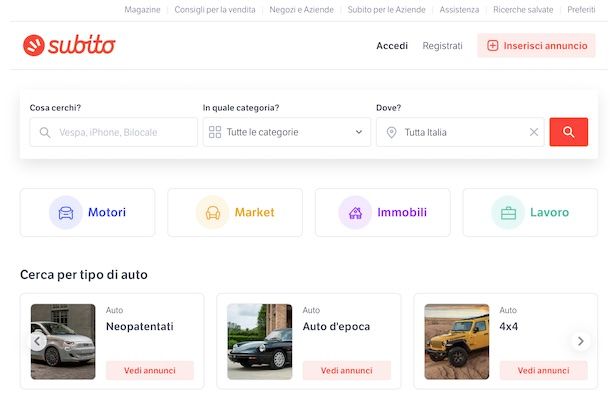Image resolution: width=610 pixels, height=411 pixels.
Task: Click the red search magnifier button
Action: (x=568, y=132)
